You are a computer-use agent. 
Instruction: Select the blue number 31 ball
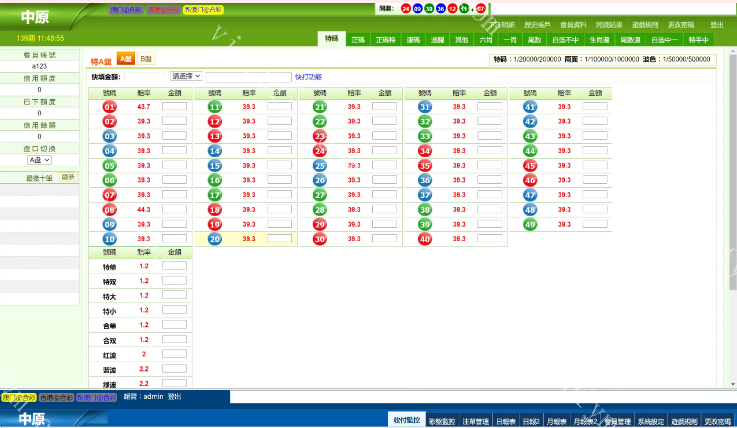425,106
